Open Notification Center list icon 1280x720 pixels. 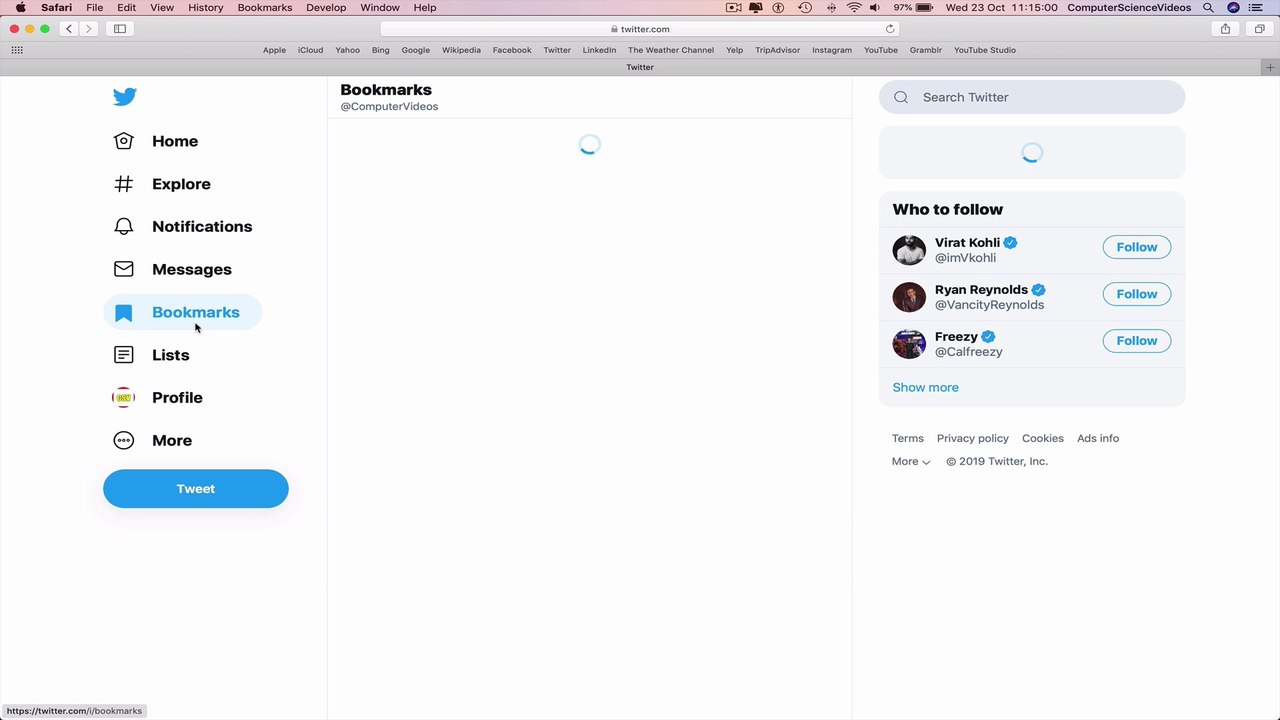1256,7
